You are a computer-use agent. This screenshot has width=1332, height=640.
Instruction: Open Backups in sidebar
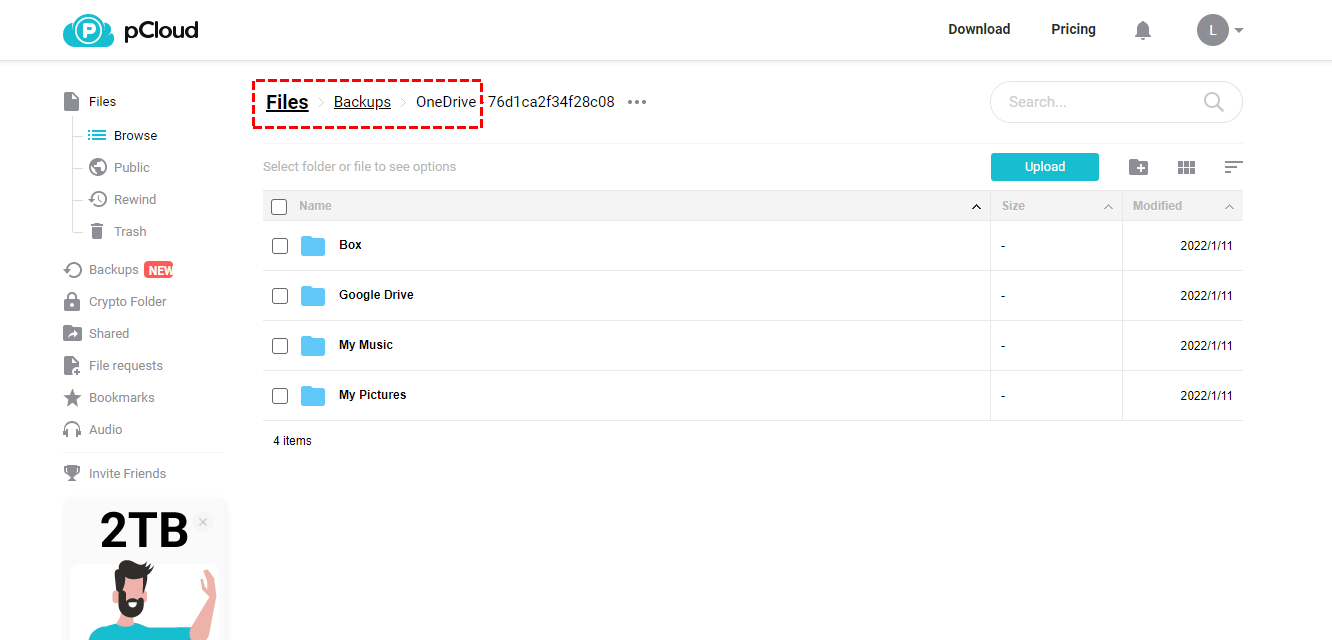pyautogui.click(x=114, y=270)
